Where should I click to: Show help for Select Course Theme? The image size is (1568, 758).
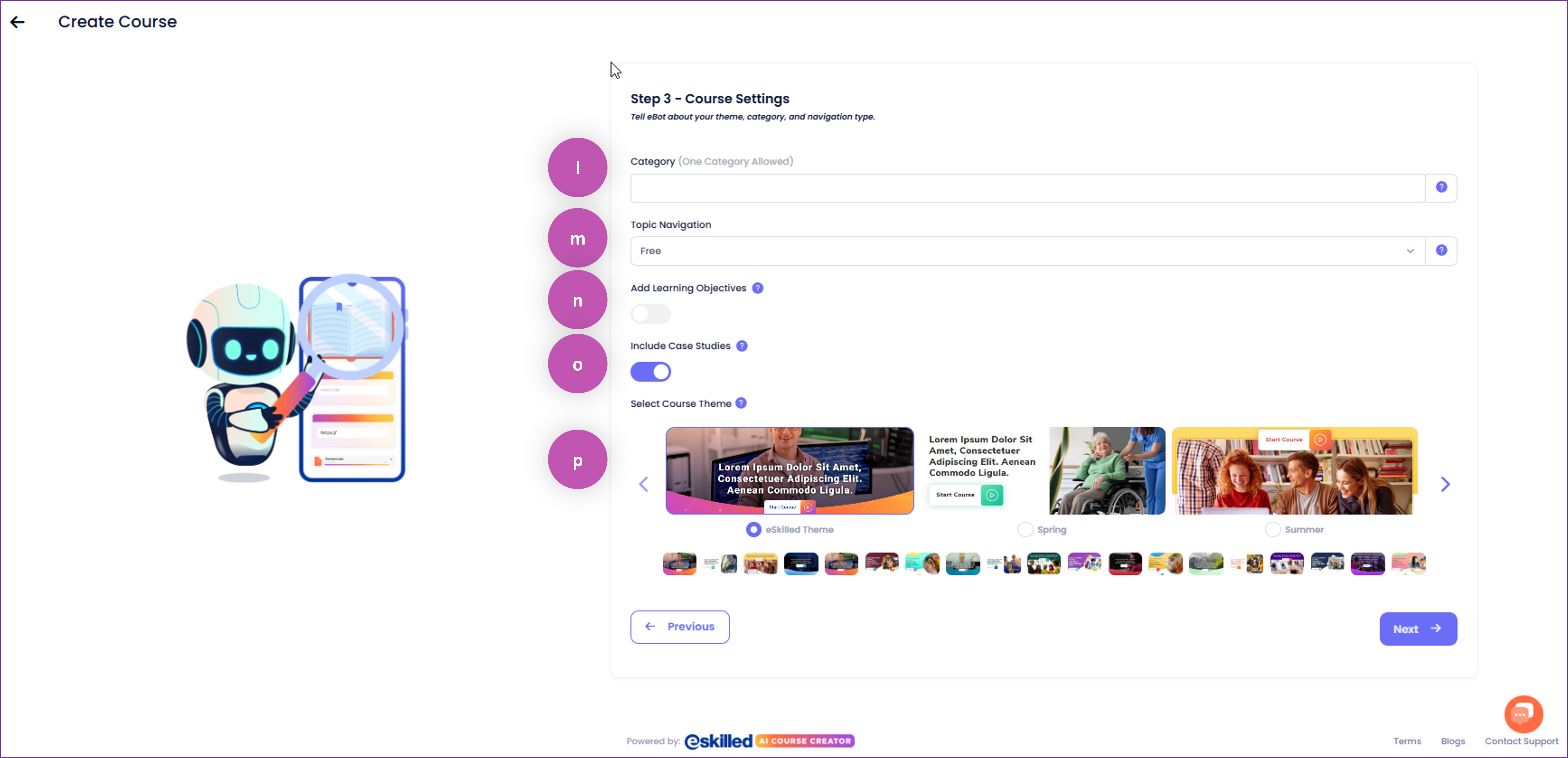click(741, 403)
